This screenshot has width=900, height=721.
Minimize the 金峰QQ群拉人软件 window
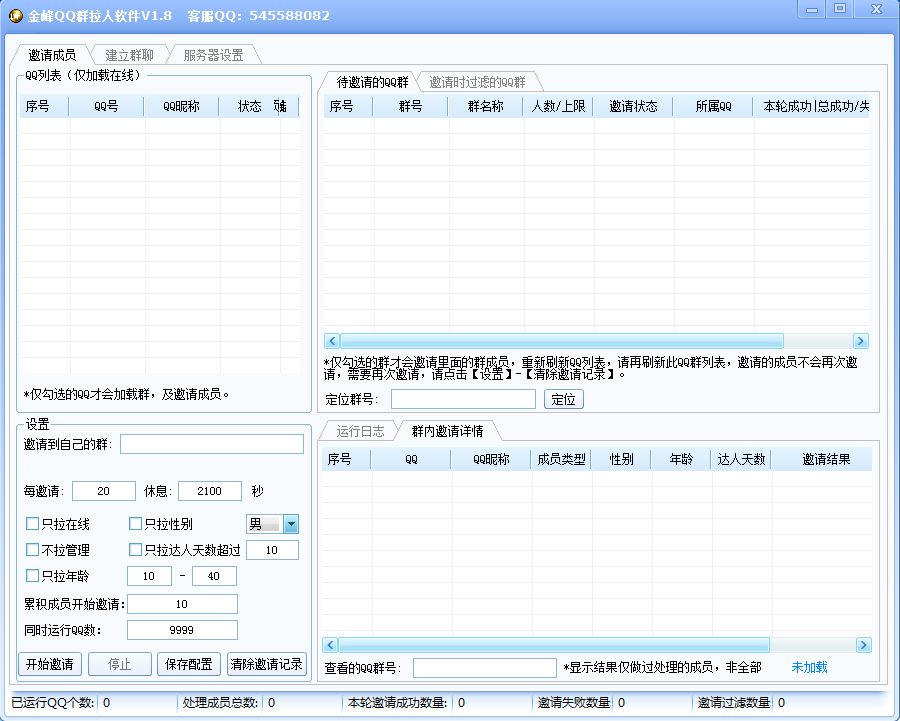coord(812,9)
